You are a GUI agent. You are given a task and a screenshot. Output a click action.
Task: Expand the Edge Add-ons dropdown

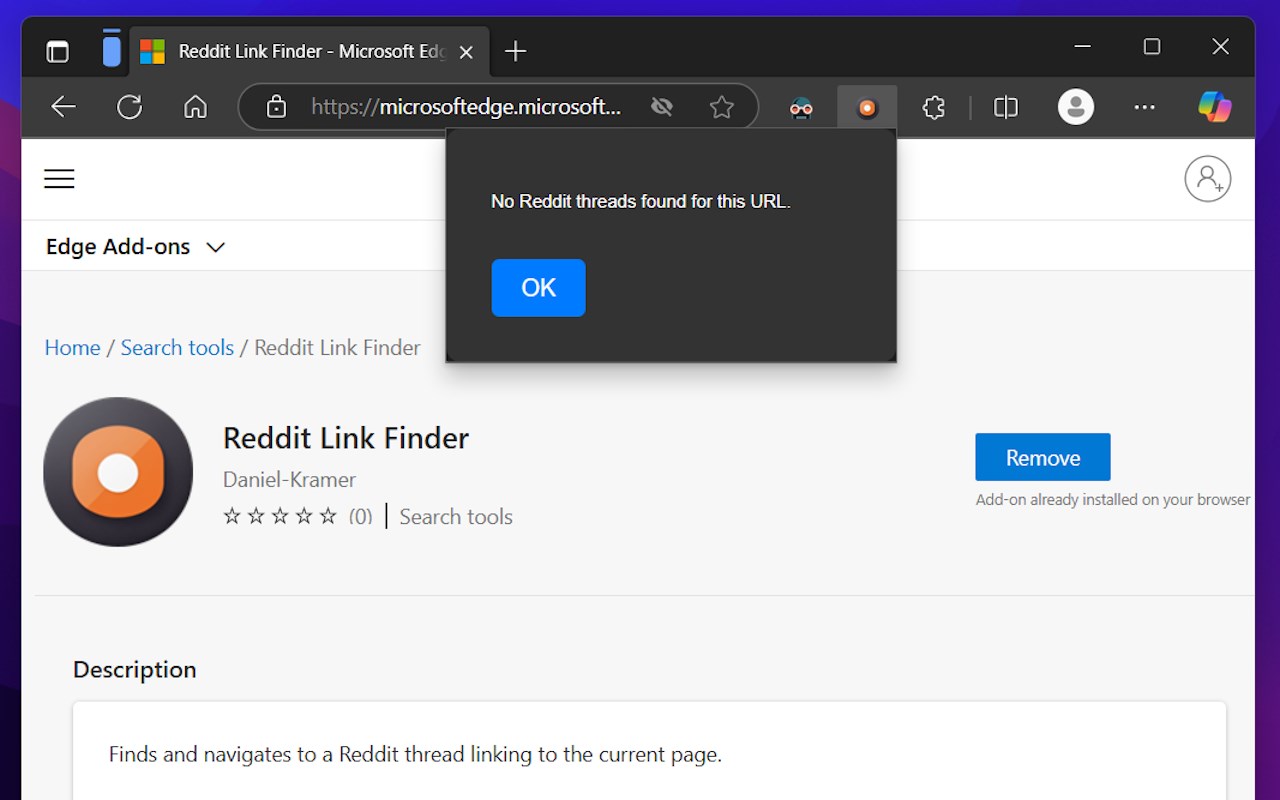pos(136,247)
